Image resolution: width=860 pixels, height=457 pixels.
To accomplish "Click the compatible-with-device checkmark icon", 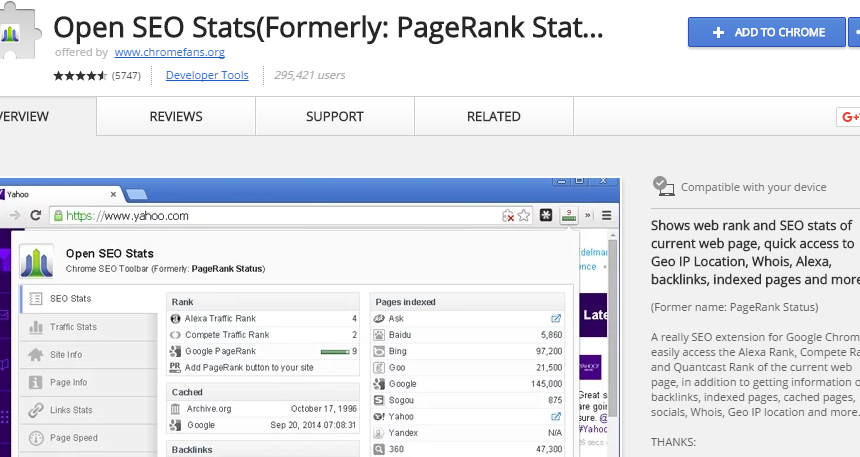I will pos(663,187).
